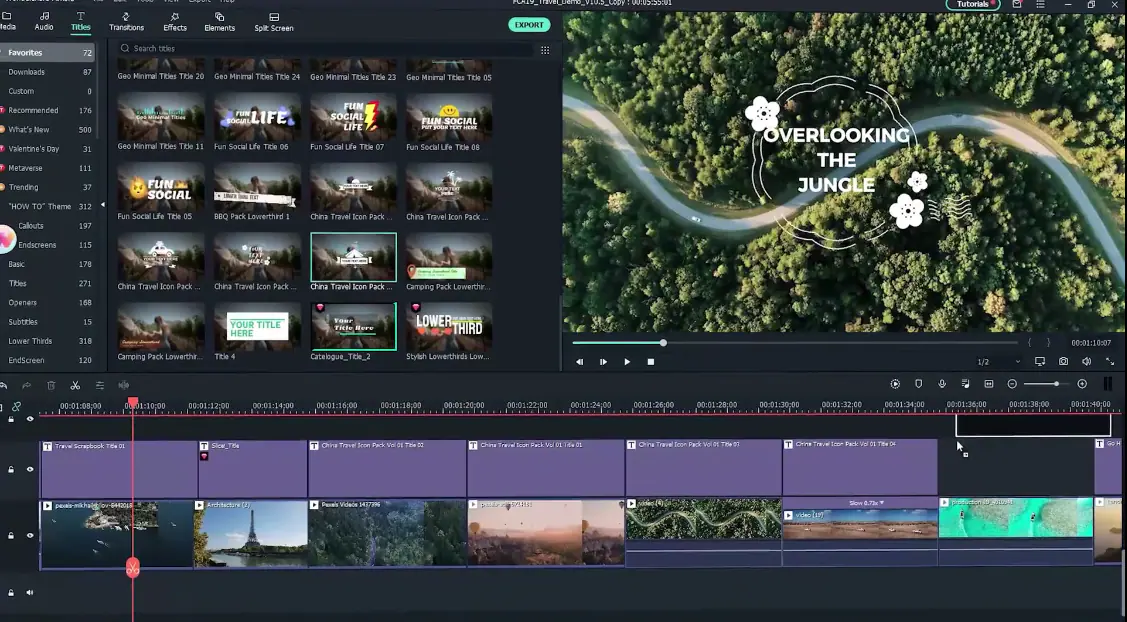Open the What's New category
1127x622 pixels.
[47, 129]
